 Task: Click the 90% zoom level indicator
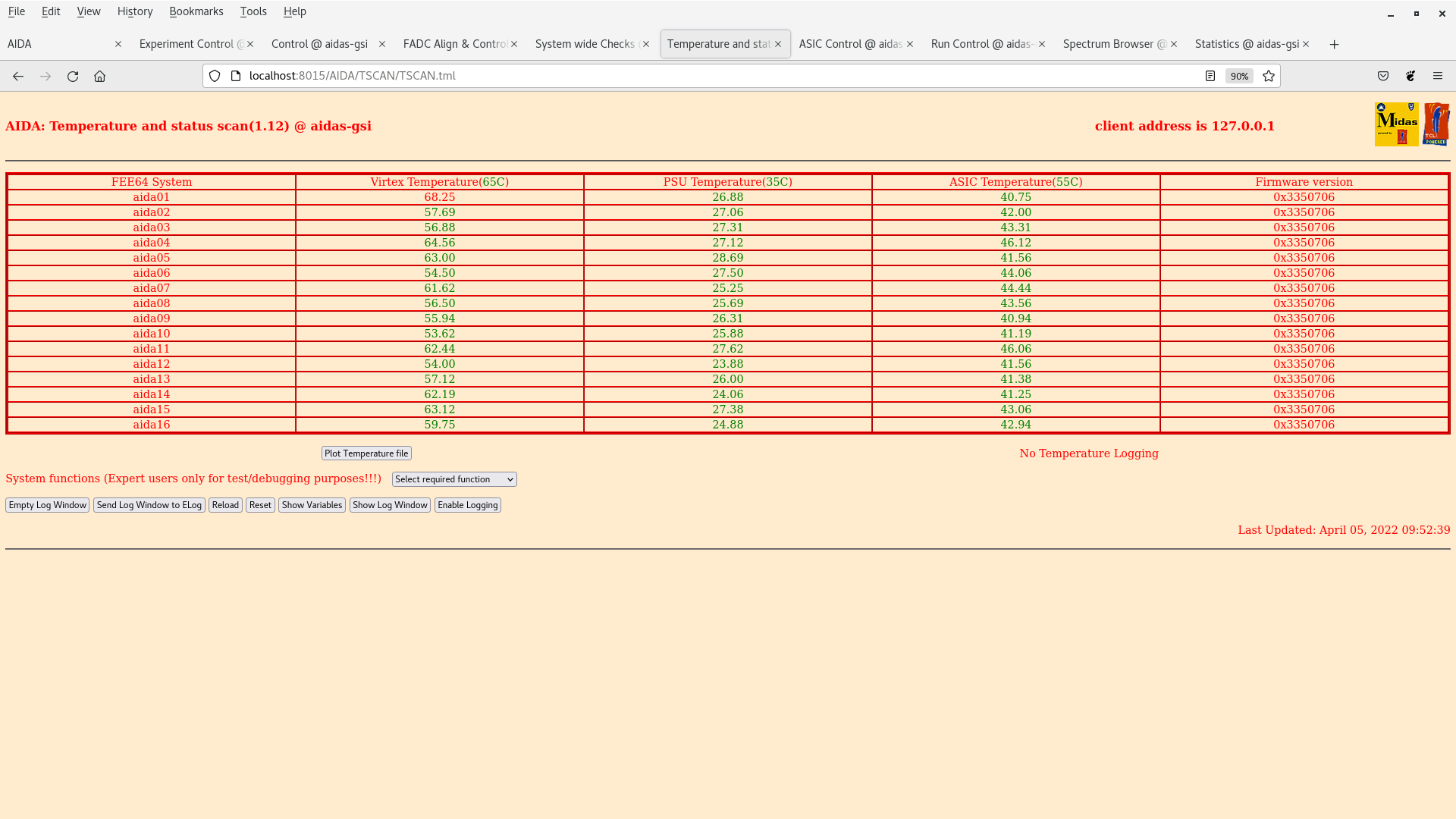click(x=1239, y=76)
